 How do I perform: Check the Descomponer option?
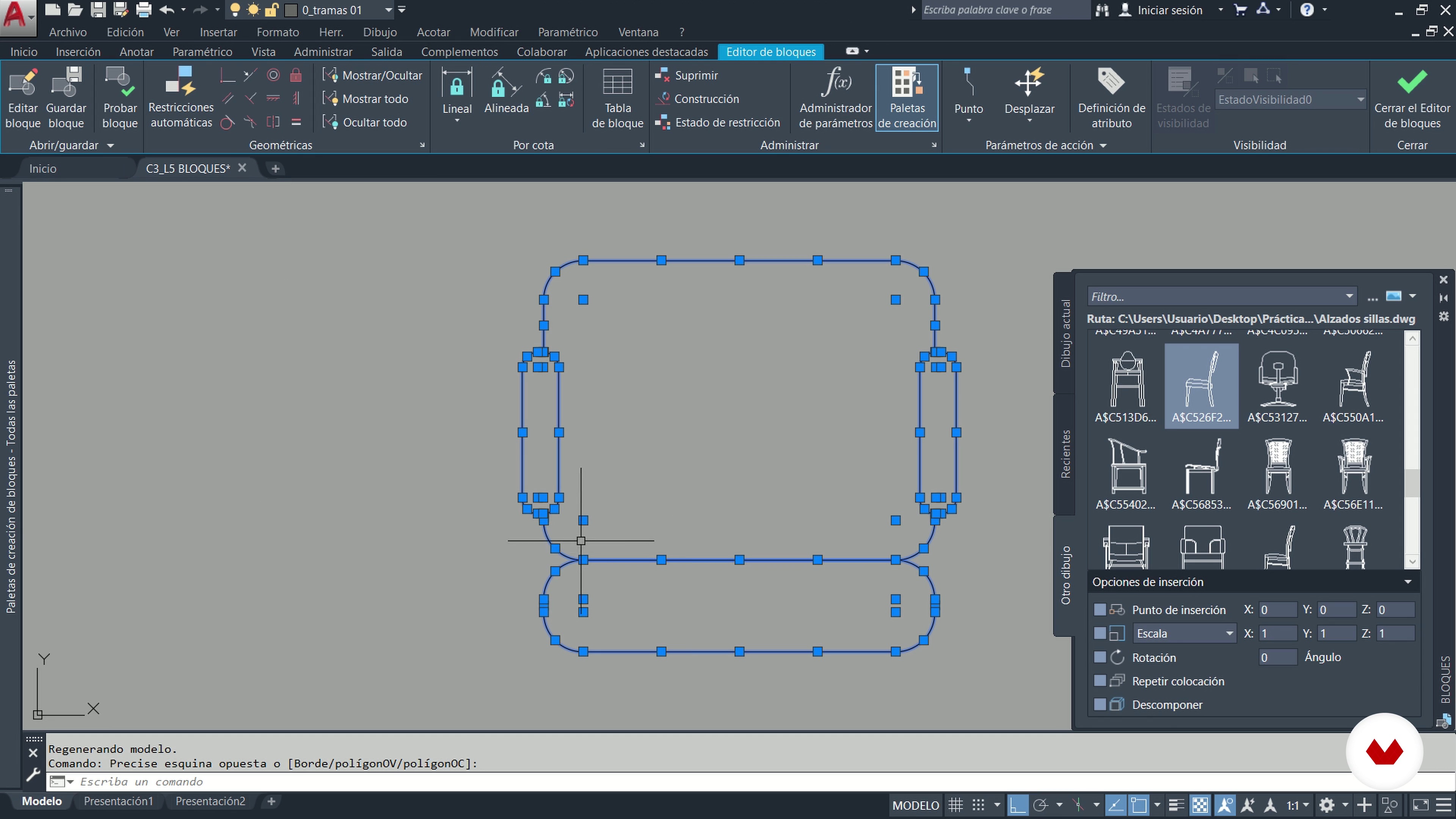coord(1099,704)
